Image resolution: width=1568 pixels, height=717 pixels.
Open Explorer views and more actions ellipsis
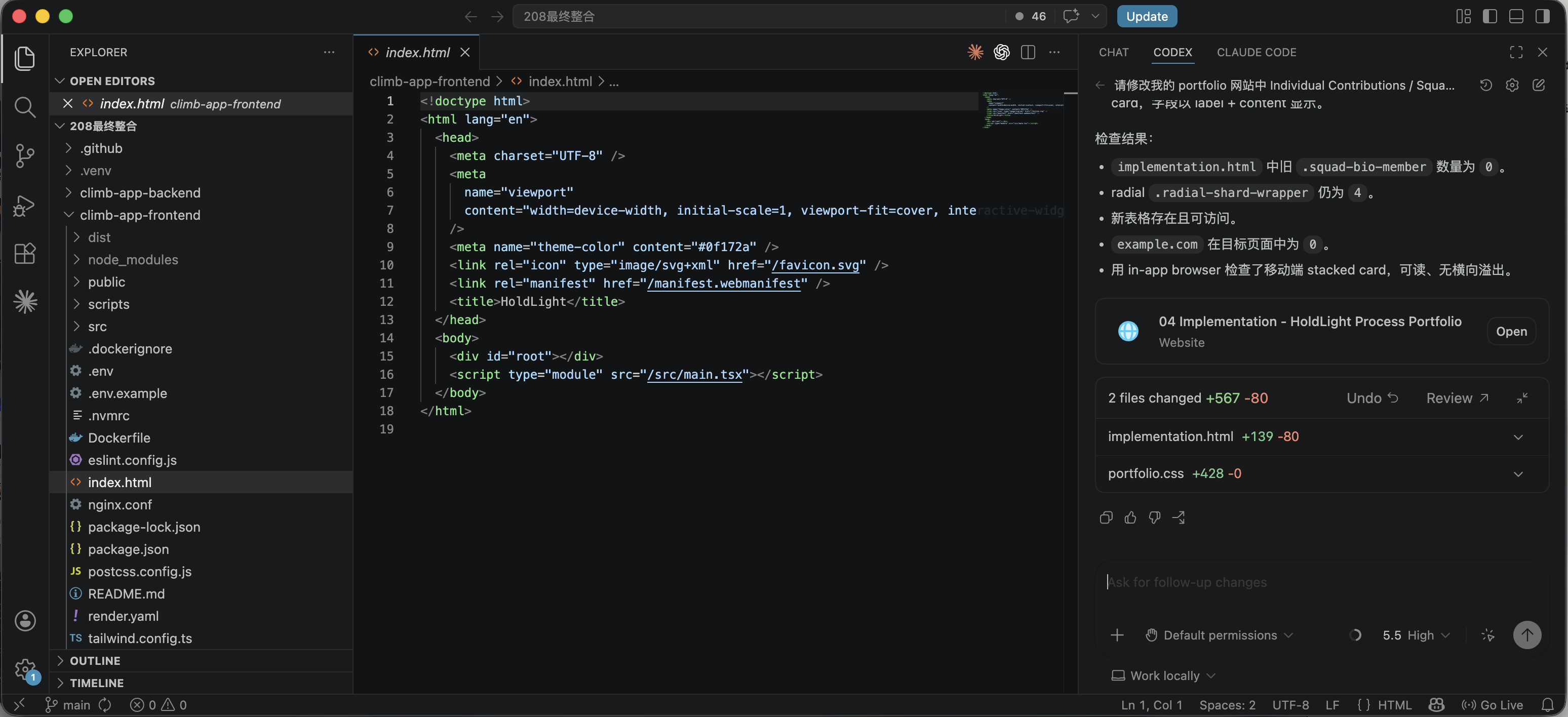[x=329, y=52]
